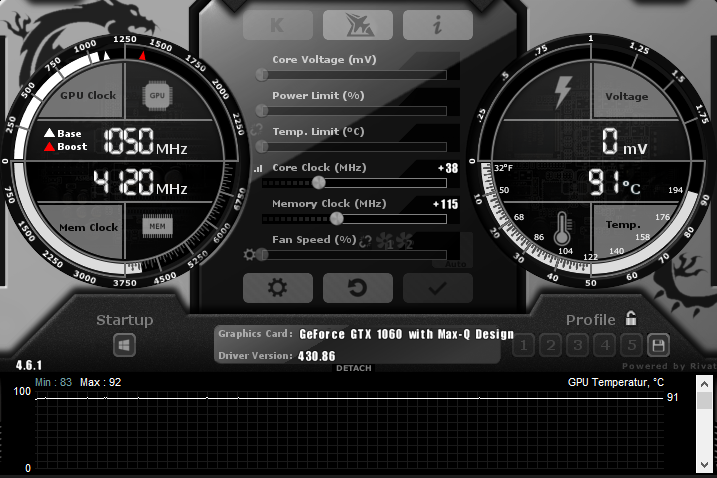Screen dimensions: 717x478
Task: Open the curve editor bars icon by Core Clock
Action: [258, 169]
